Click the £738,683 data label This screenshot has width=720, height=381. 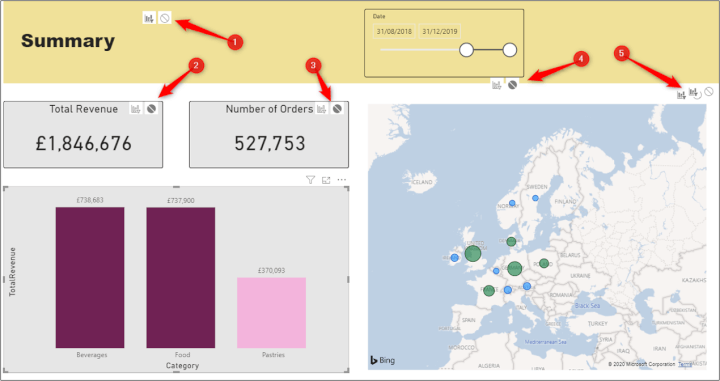tap(90, 200)
